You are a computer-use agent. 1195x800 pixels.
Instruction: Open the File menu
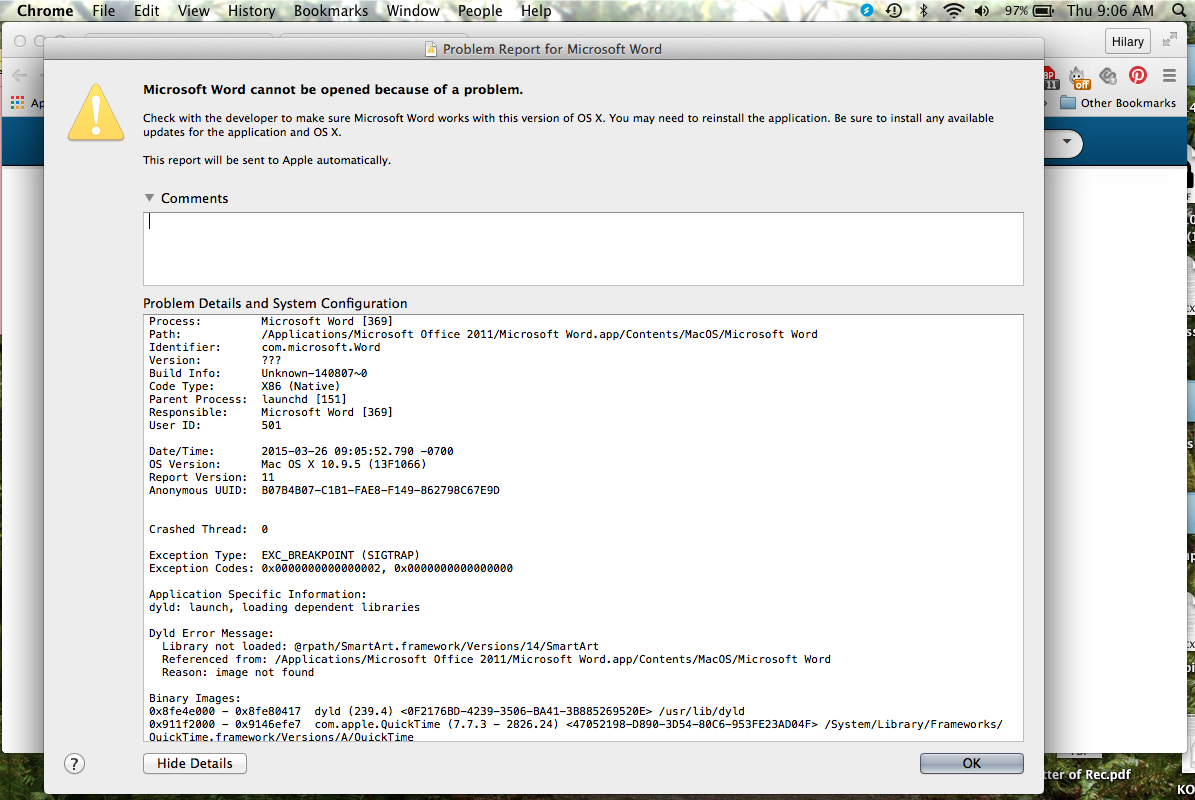pos(103,11)
